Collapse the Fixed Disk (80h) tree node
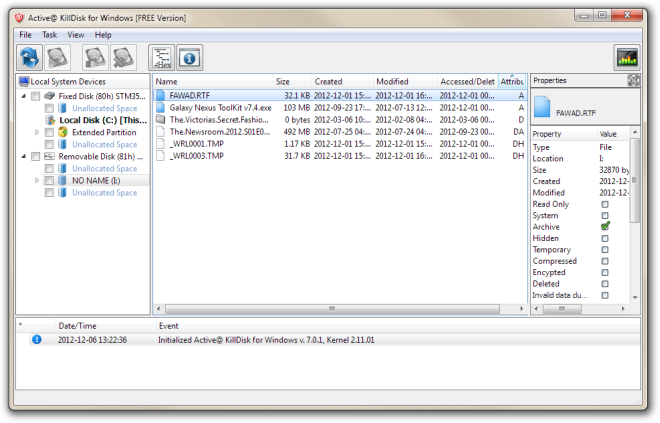The height and width of the screenshot is (423, 660). click(24, 96)
